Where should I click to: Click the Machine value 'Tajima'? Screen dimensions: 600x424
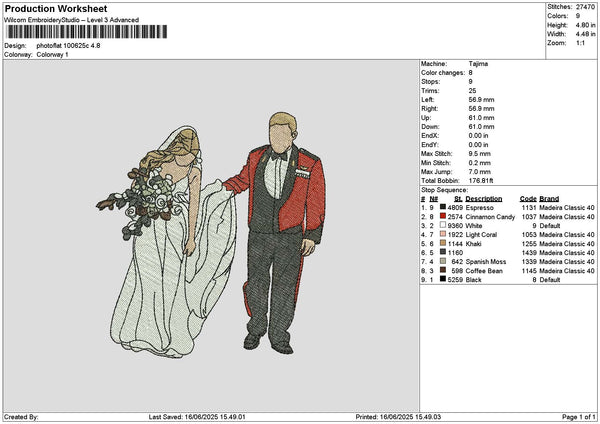coord(478,64)
